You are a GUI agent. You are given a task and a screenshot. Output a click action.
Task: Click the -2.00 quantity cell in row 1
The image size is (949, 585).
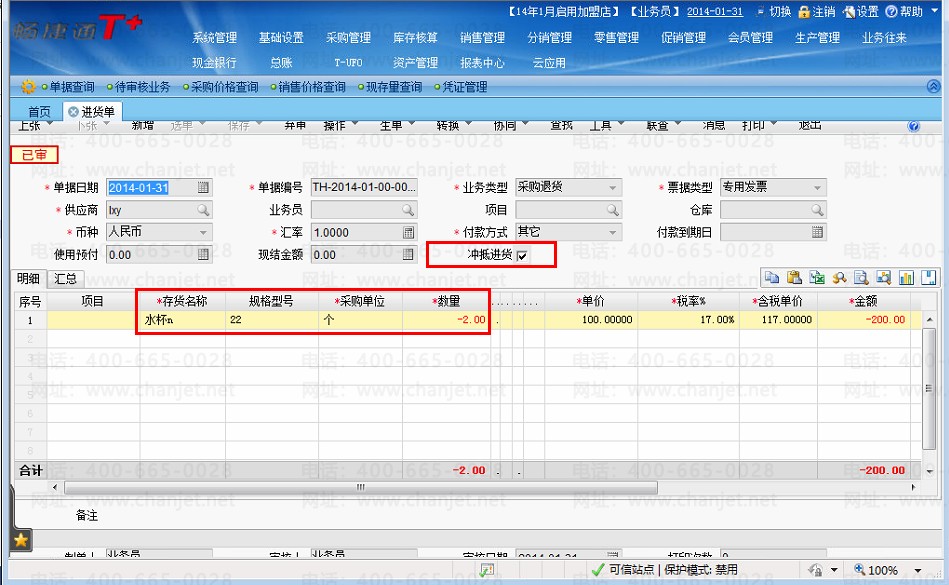click(x=445, y=320)
